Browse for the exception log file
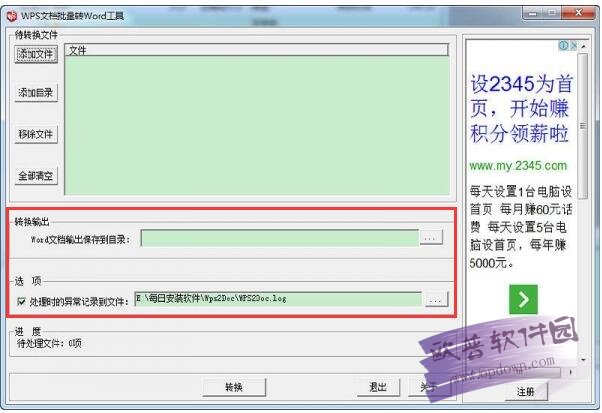The image size is (602, 413). pyautogui.click(x=436, y=300)
